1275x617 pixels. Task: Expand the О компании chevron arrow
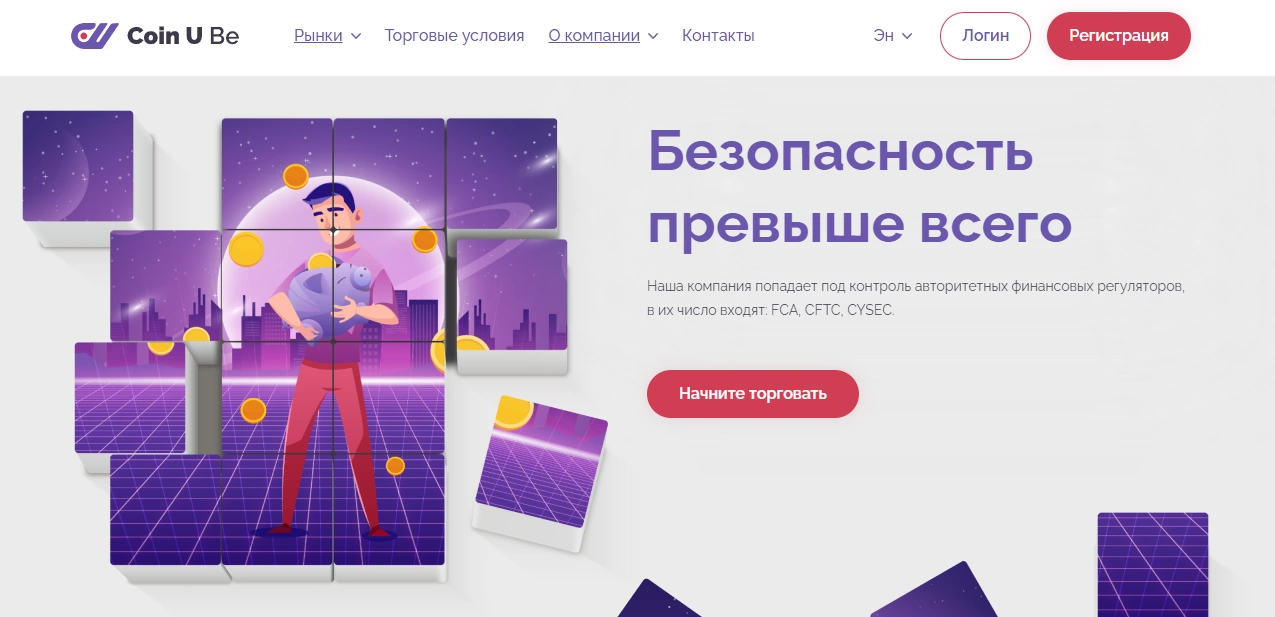click(653, 36)
